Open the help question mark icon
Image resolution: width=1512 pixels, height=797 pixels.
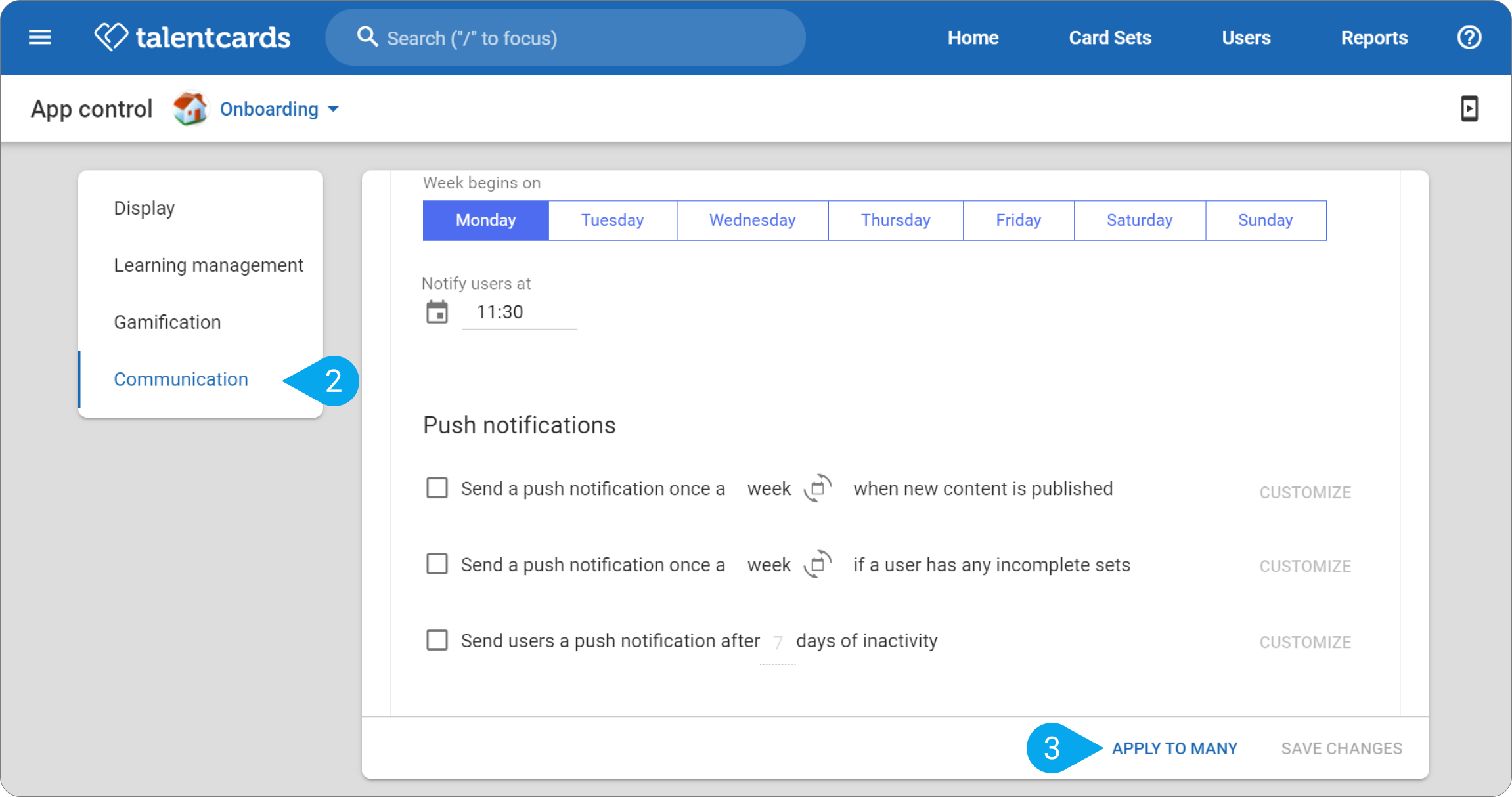pos(1469,37)
